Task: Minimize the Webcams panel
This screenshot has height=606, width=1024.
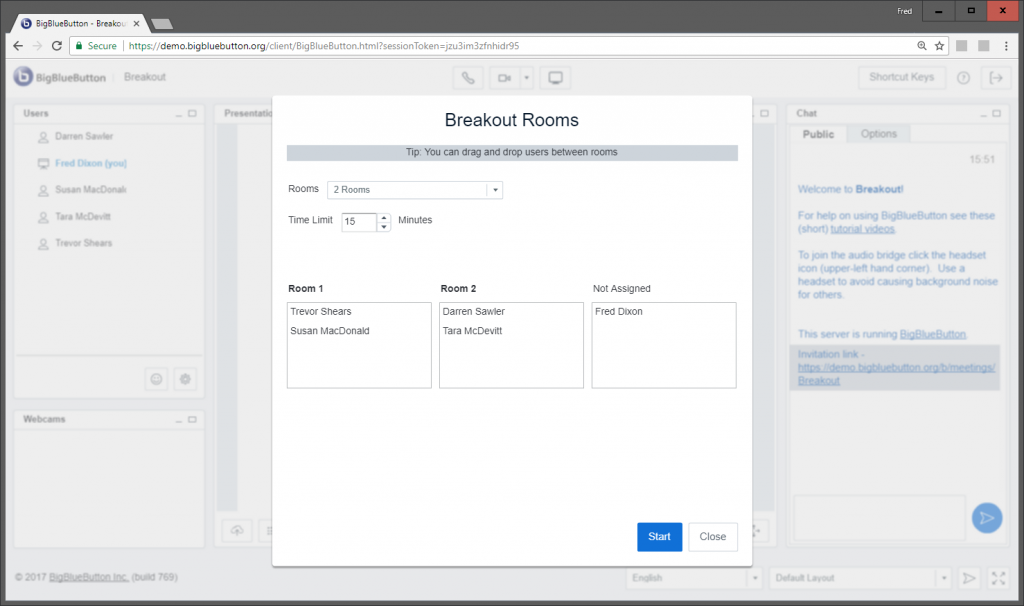Action: [x=179, y=420]
